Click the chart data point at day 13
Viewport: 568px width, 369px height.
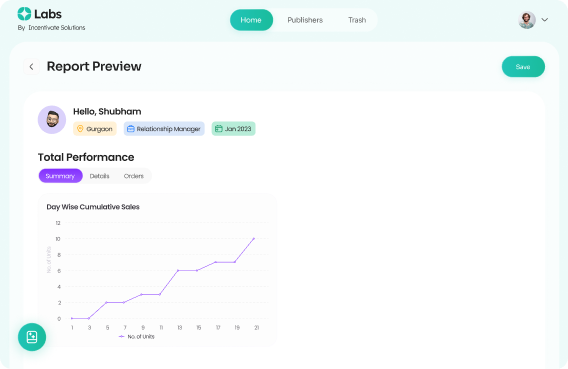click(x=178, y=271)
